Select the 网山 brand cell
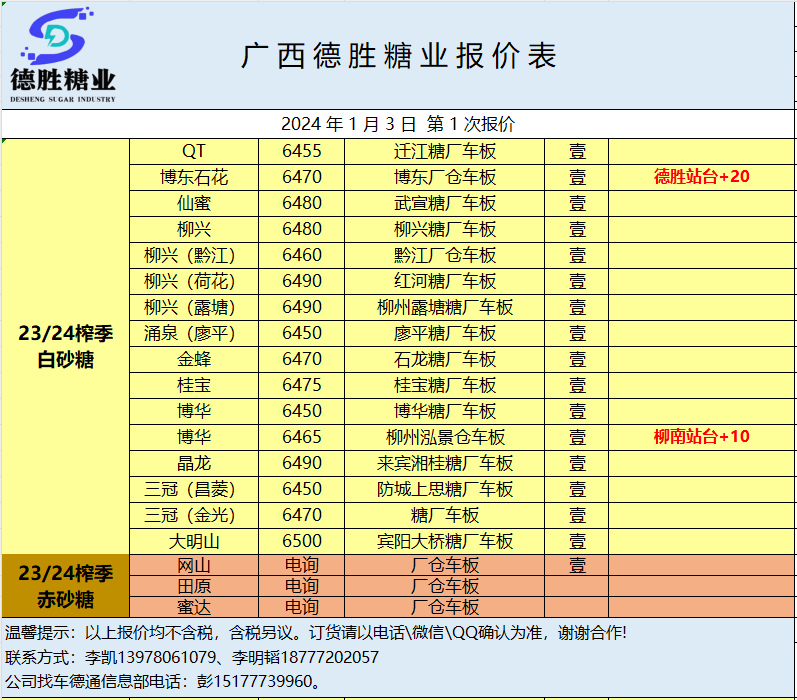This screenshot has height=700, width=797. [x=194, y=565]
